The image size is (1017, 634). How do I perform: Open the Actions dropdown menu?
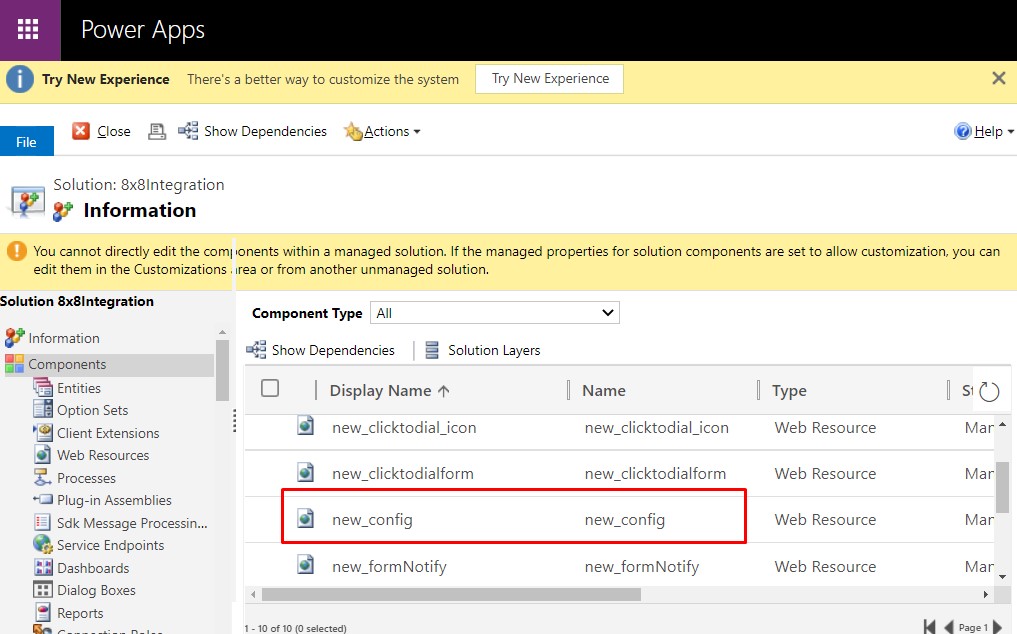coord(392,132)
